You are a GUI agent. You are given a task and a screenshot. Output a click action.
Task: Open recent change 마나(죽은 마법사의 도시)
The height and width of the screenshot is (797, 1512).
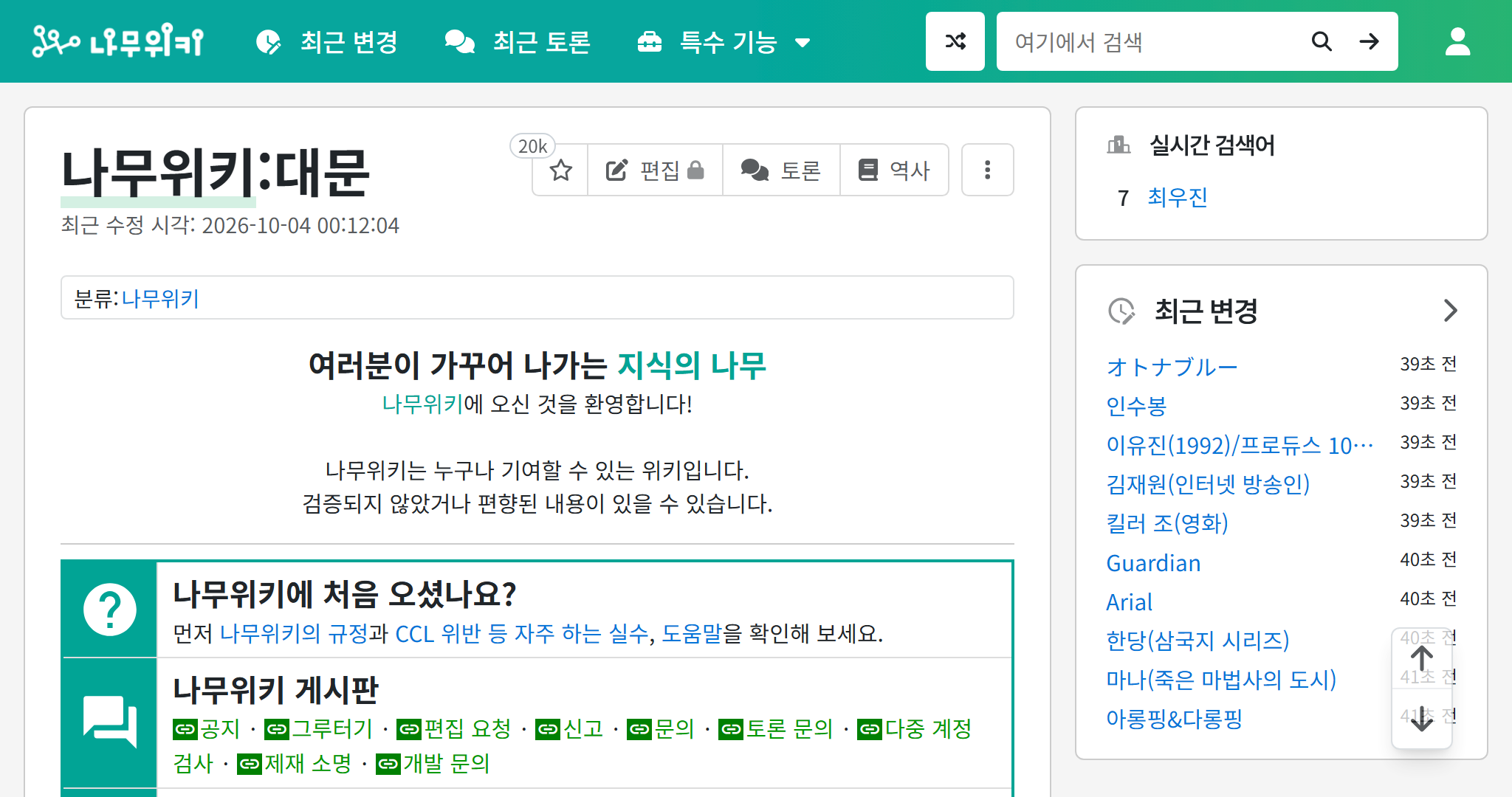point(1221,680)
